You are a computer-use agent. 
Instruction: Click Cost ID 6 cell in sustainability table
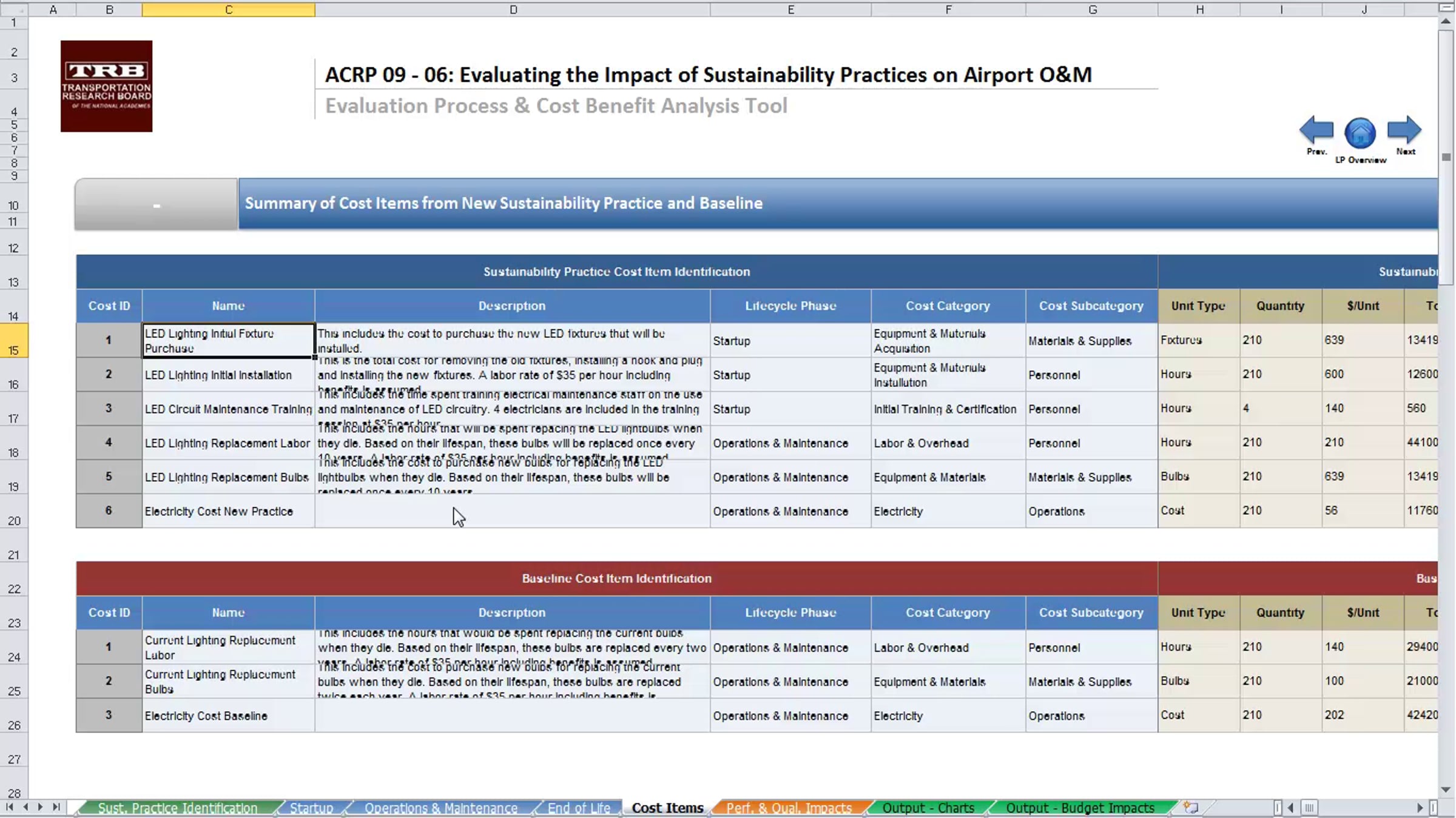[x=109, y=511]
